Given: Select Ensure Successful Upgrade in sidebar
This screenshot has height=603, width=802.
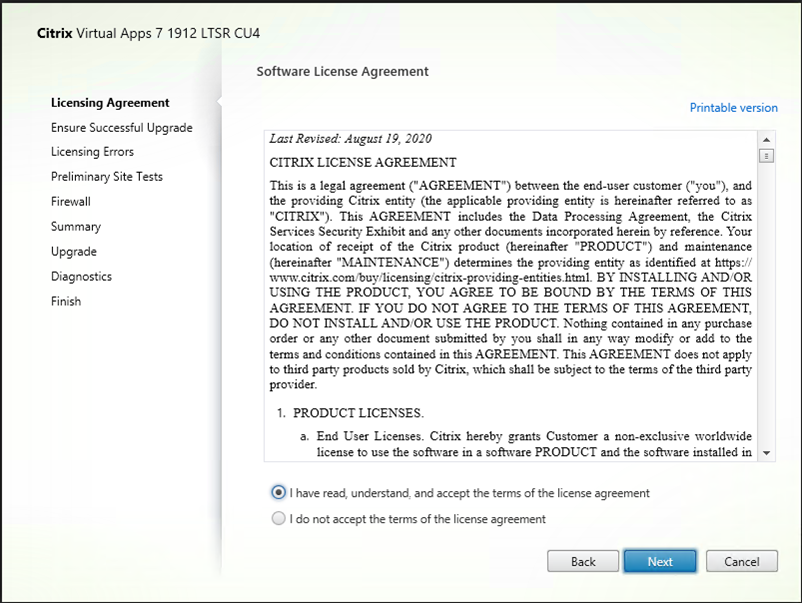Looking at the screenshot, I should [x=121, y=128].
